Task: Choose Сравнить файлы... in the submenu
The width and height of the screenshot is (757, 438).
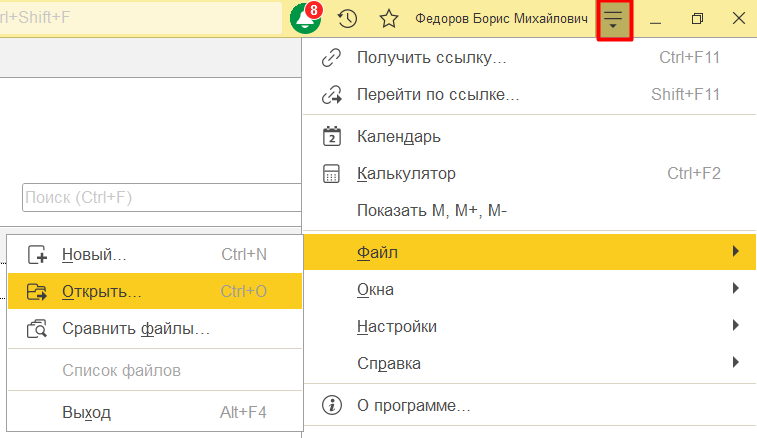Action: (155, 328)
